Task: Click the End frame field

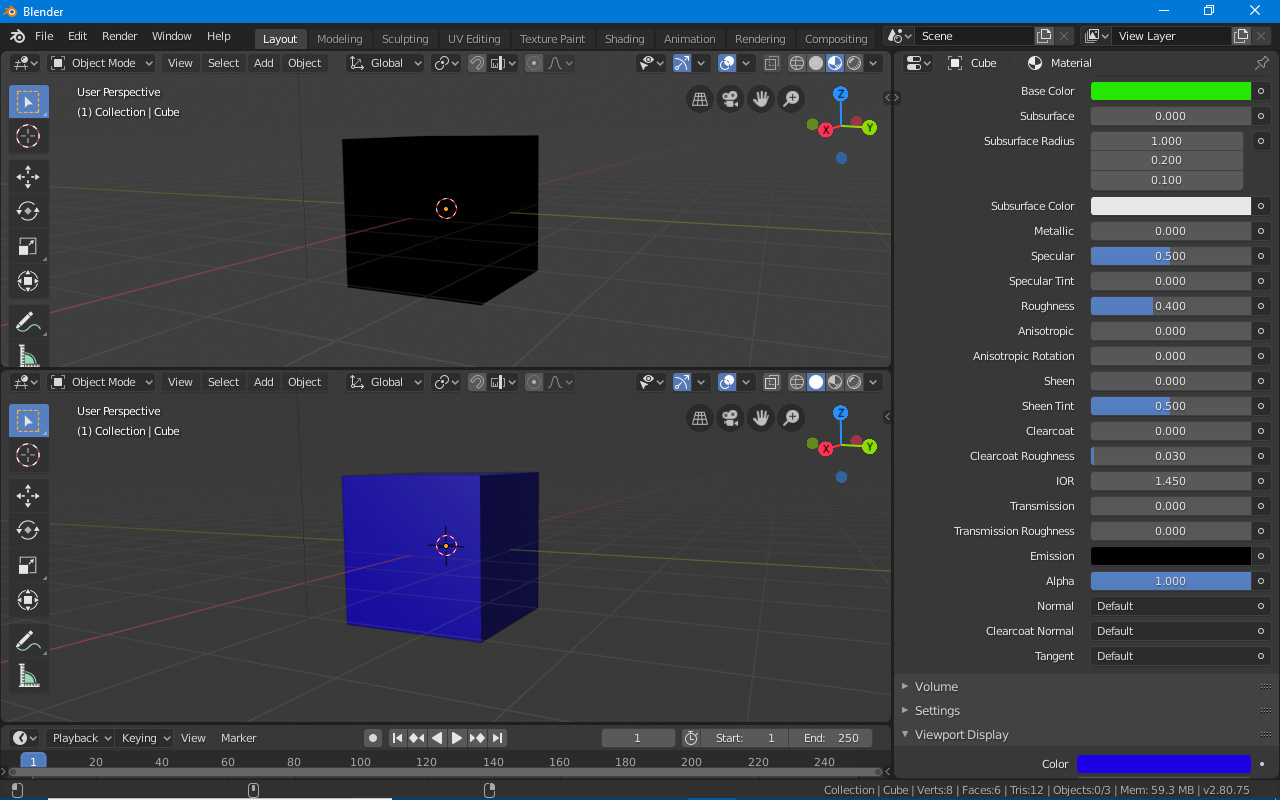Action: pos(830,738)
